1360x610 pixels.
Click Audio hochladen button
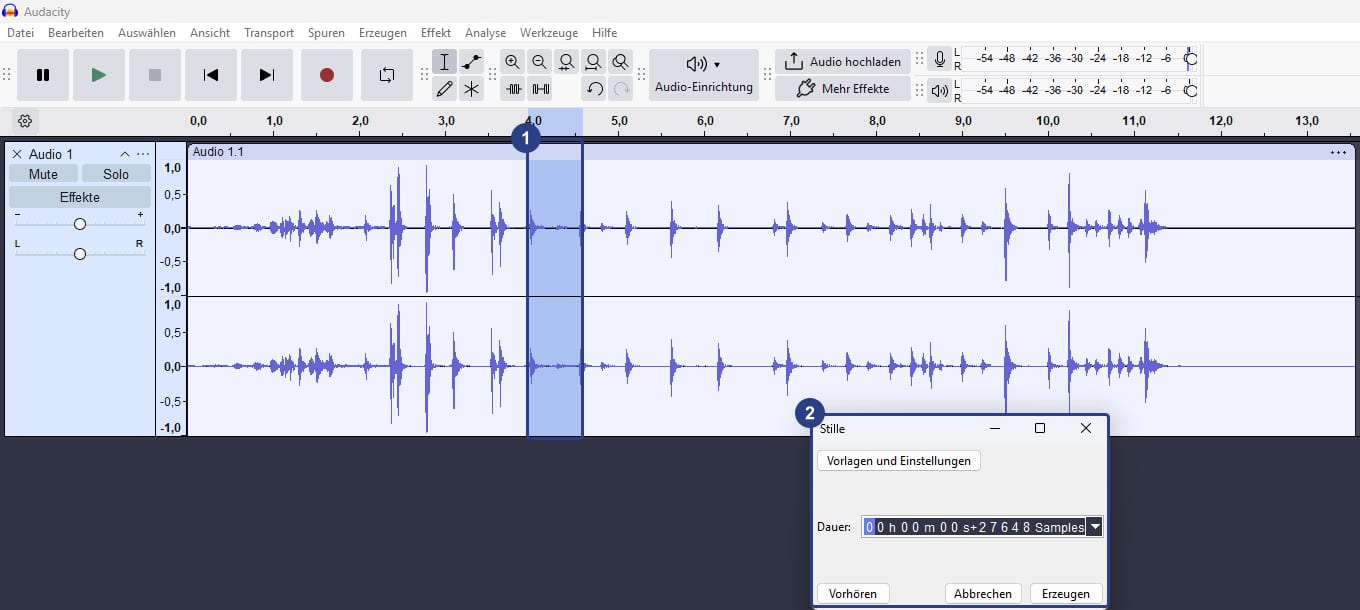click(x=843, y=62)
